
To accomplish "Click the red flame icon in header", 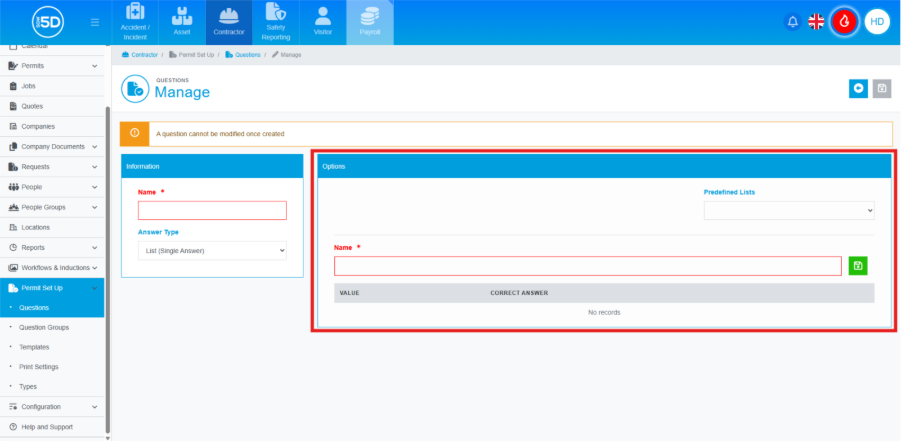I will tap(845, 21).
